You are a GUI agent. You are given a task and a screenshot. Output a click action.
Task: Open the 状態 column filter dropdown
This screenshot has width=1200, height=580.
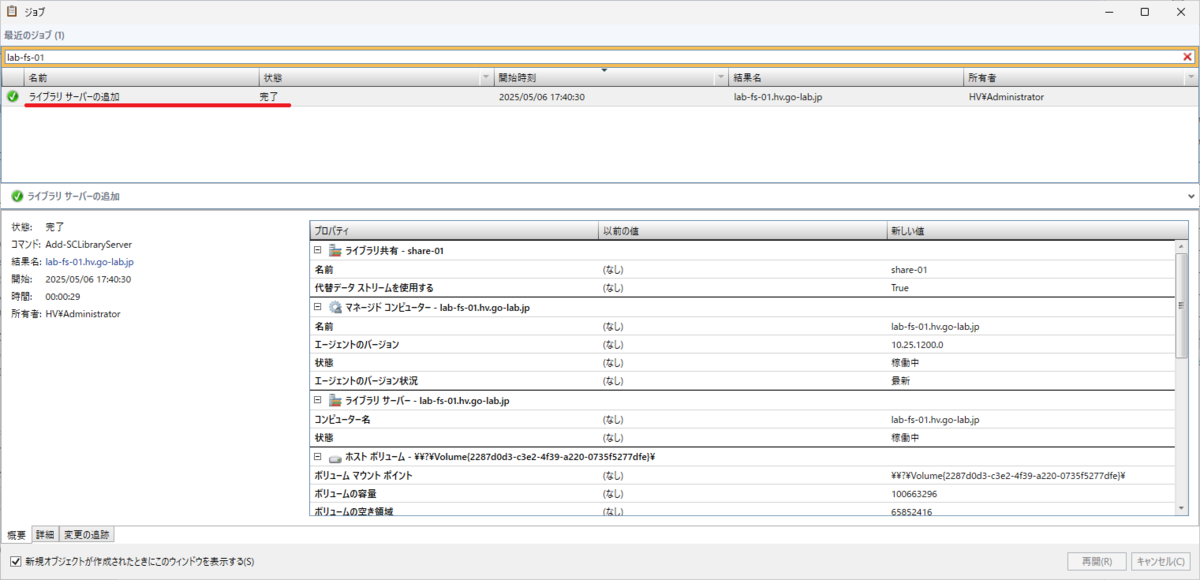(x=487, y=77)
